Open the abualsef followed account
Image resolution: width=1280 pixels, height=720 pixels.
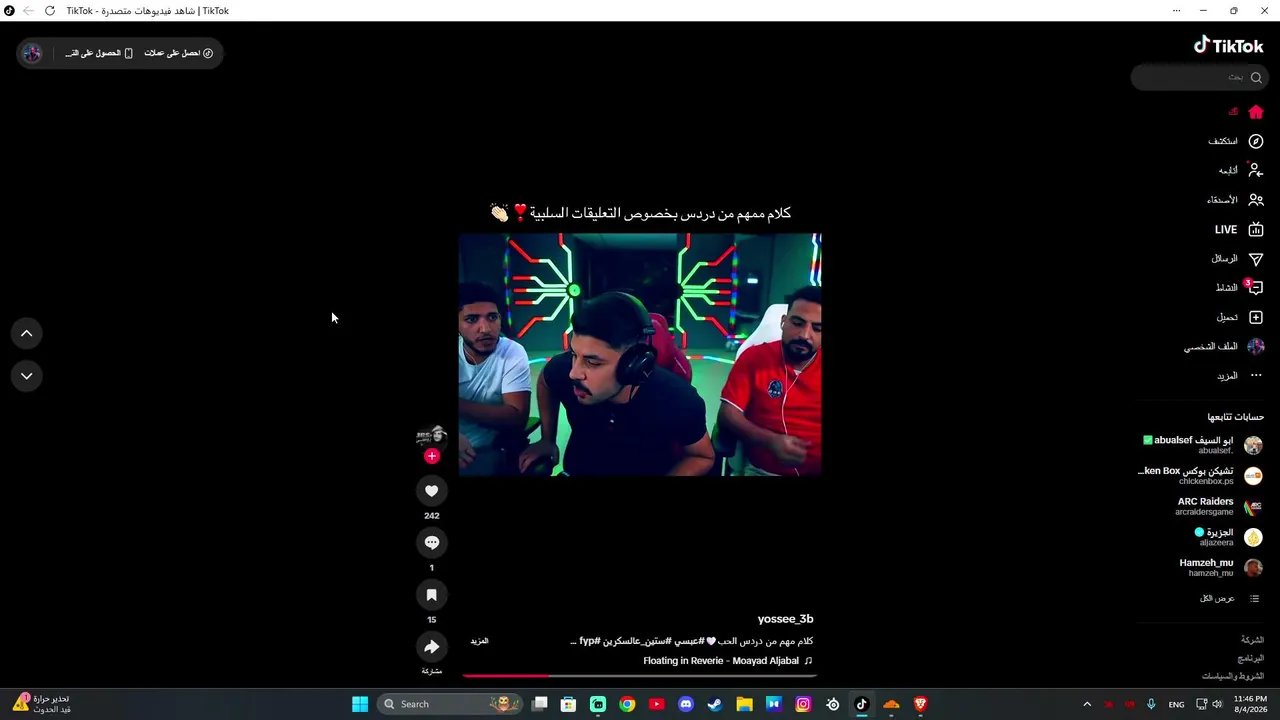point(1203,445)
